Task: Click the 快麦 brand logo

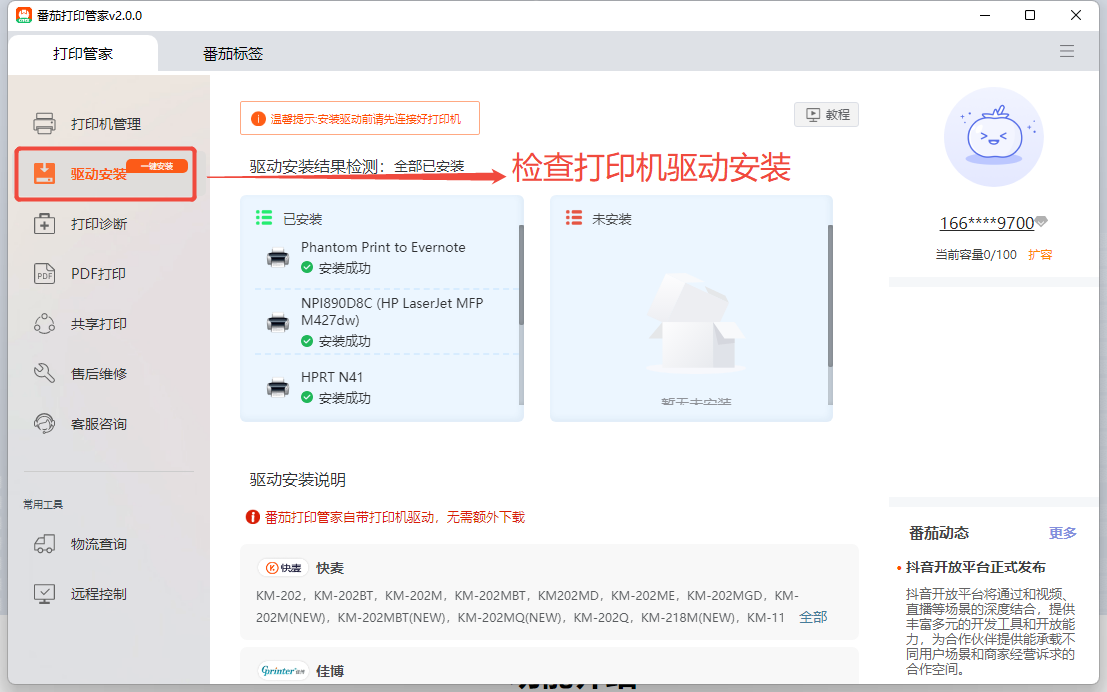Action: click(283, 568)
